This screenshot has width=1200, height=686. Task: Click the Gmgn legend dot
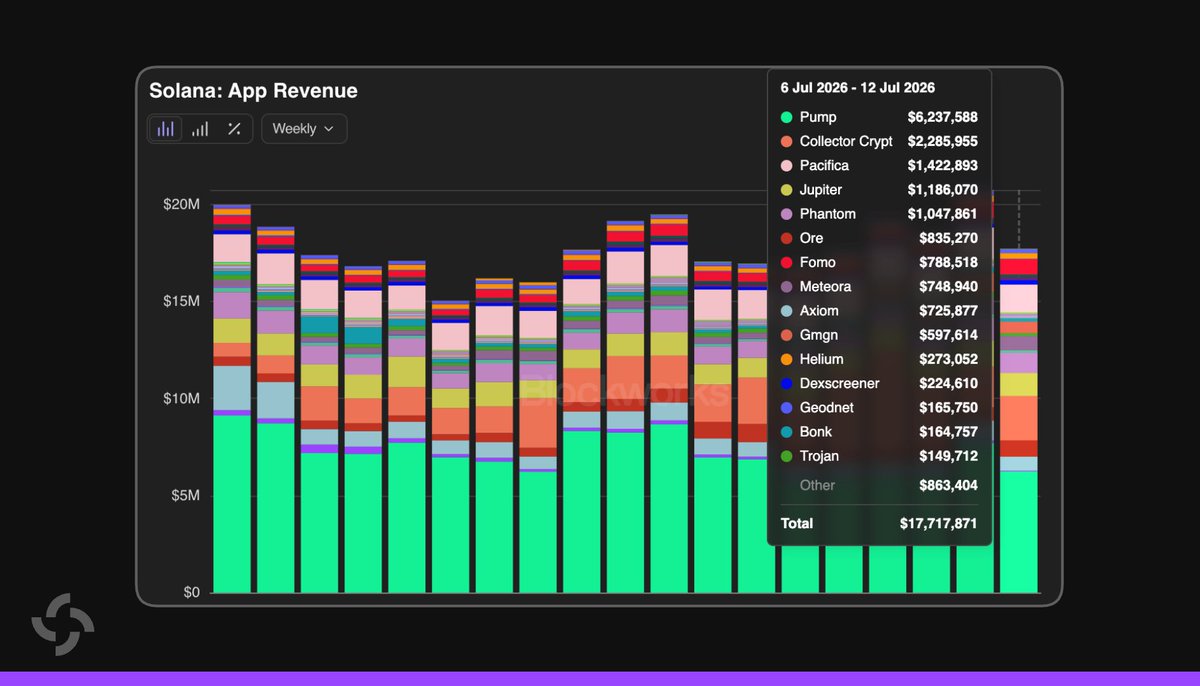click(x=786, y=335)
